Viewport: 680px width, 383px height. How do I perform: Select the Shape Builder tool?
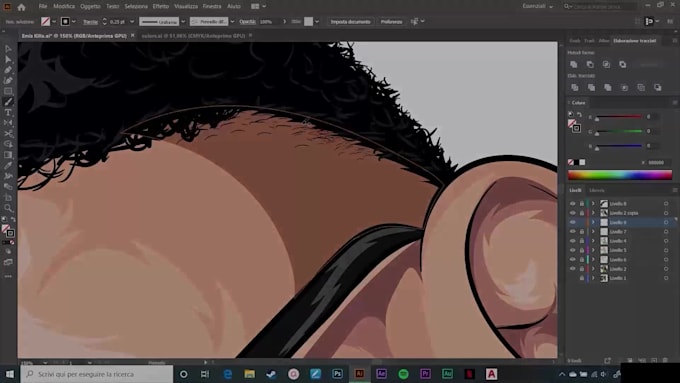coord(8,144)
